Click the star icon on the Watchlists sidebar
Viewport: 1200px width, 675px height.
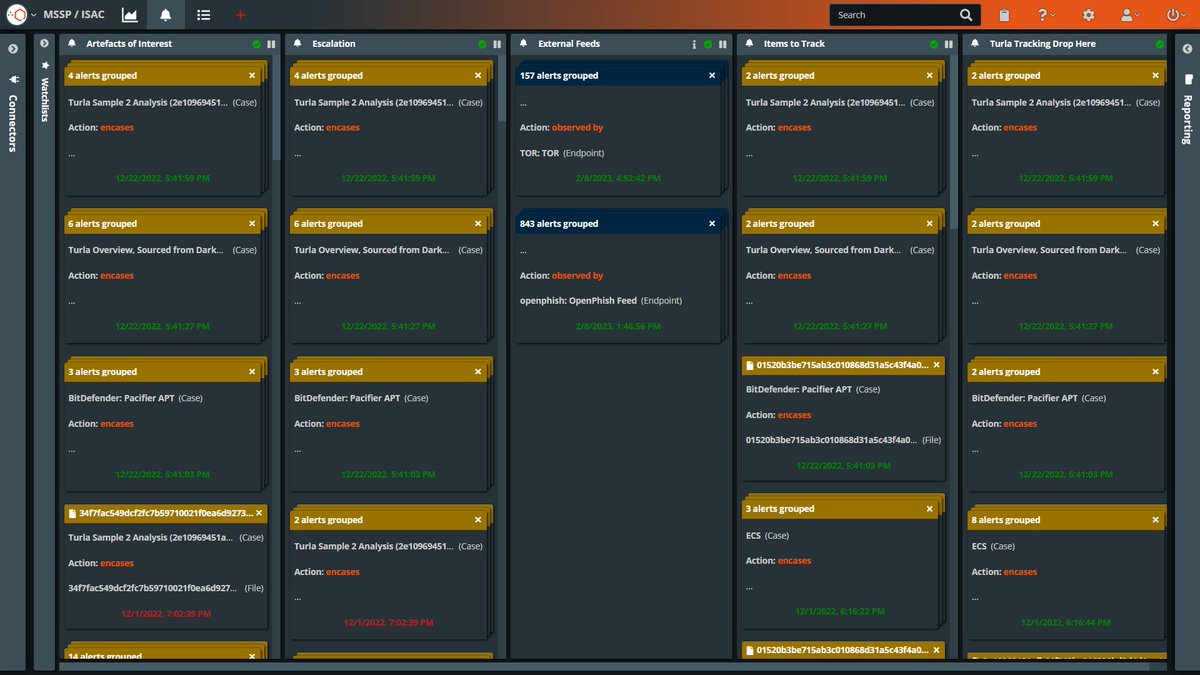[x=43, y=65]
